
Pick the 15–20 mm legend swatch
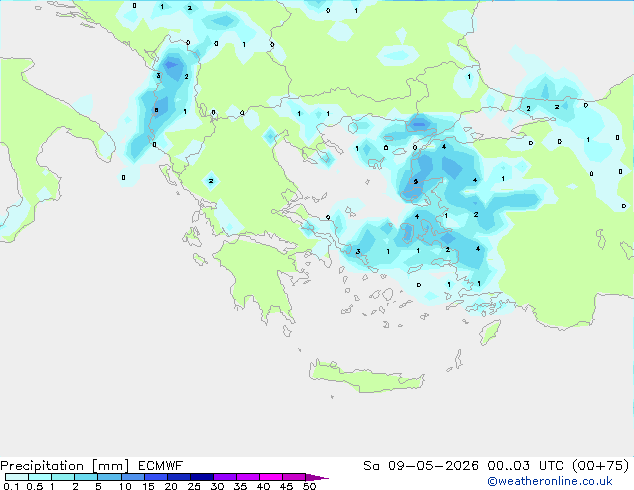click(156, 477)
